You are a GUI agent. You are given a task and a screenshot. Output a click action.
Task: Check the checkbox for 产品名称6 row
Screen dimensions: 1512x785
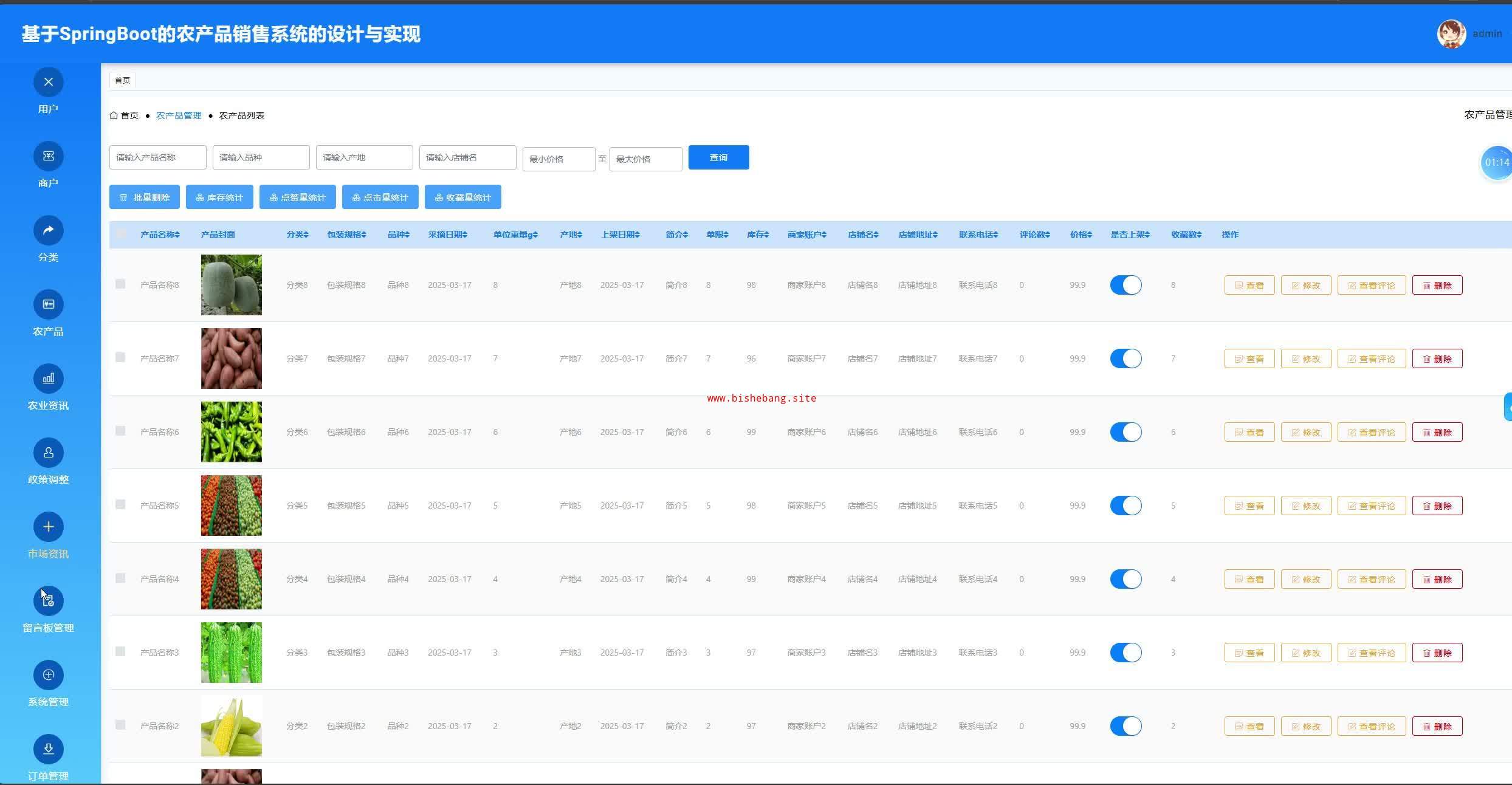click(120, 431)
